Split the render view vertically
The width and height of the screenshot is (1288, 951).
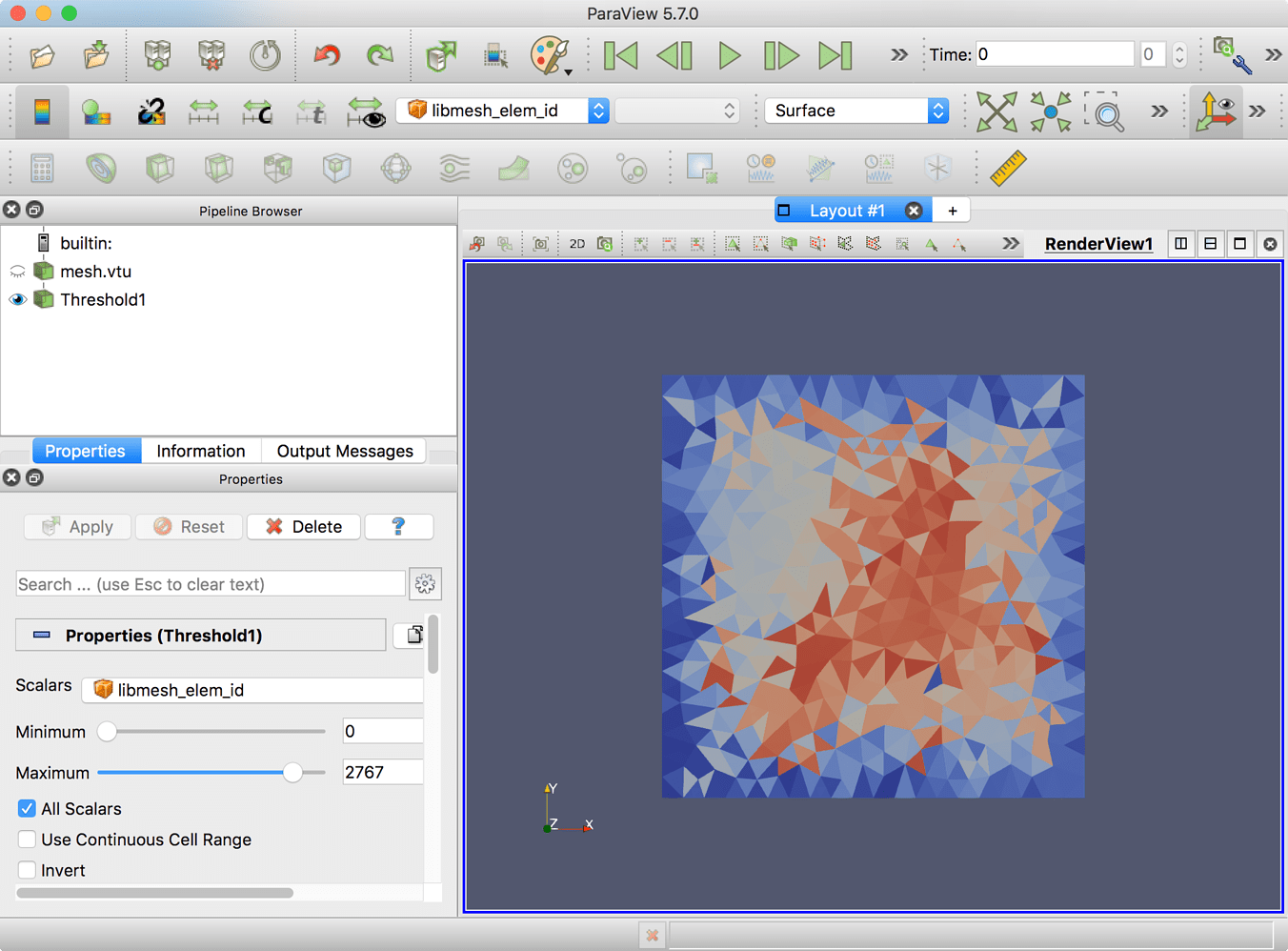coord(1210,244)
